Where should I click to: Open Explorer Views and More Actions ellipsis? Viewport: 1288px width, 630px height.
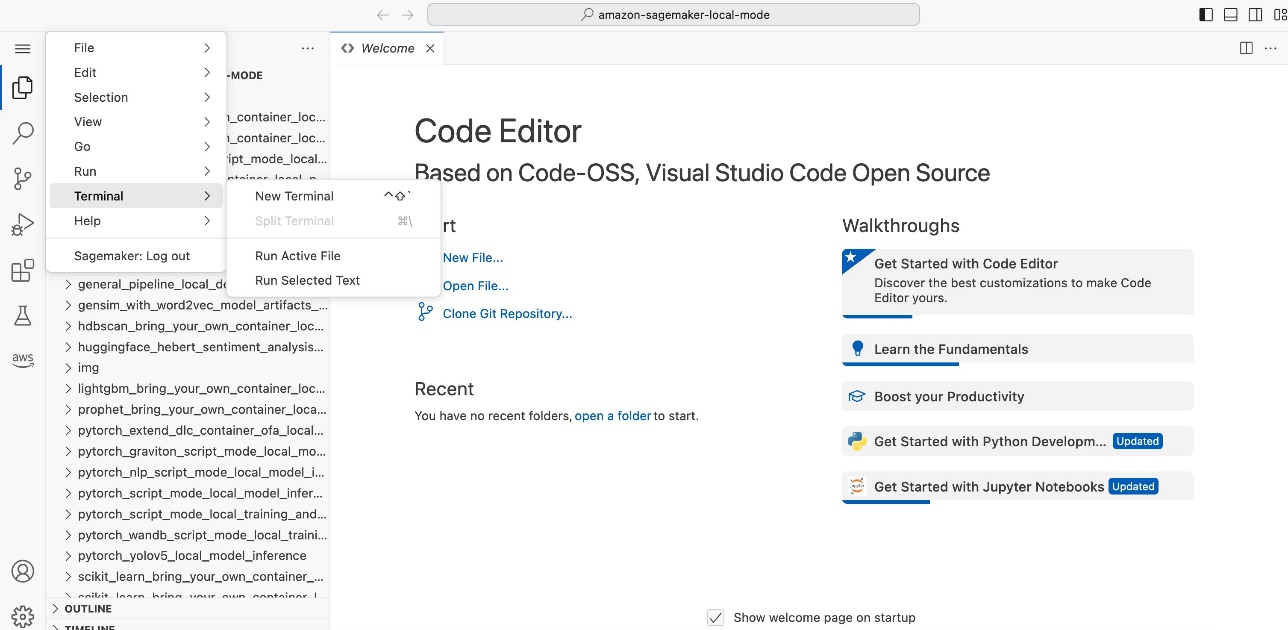(309, 48)
